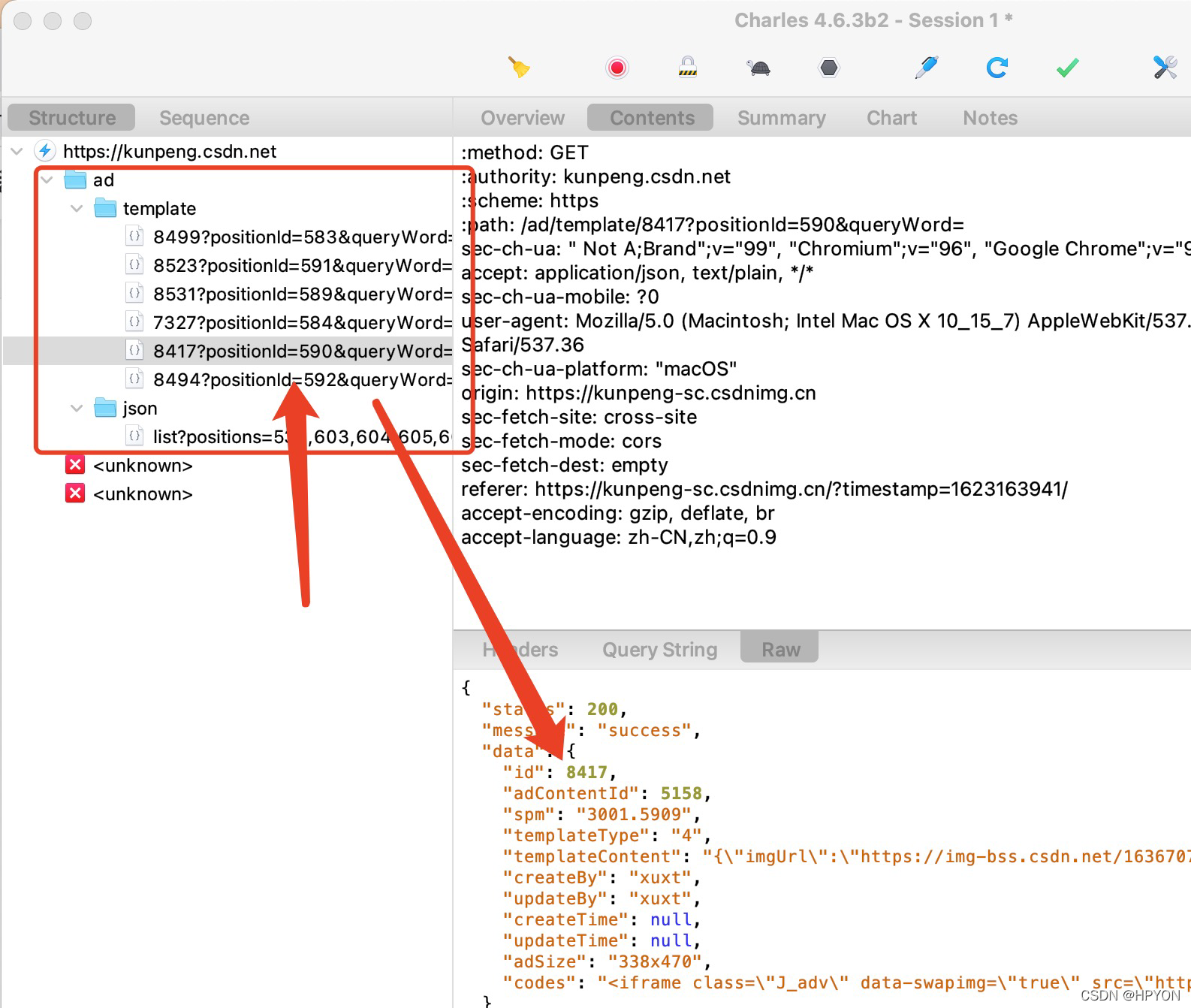Click the "spm": "3001.5909" JSON line
Viewport: 1191px width, 1008px height.
coord(602,815)
